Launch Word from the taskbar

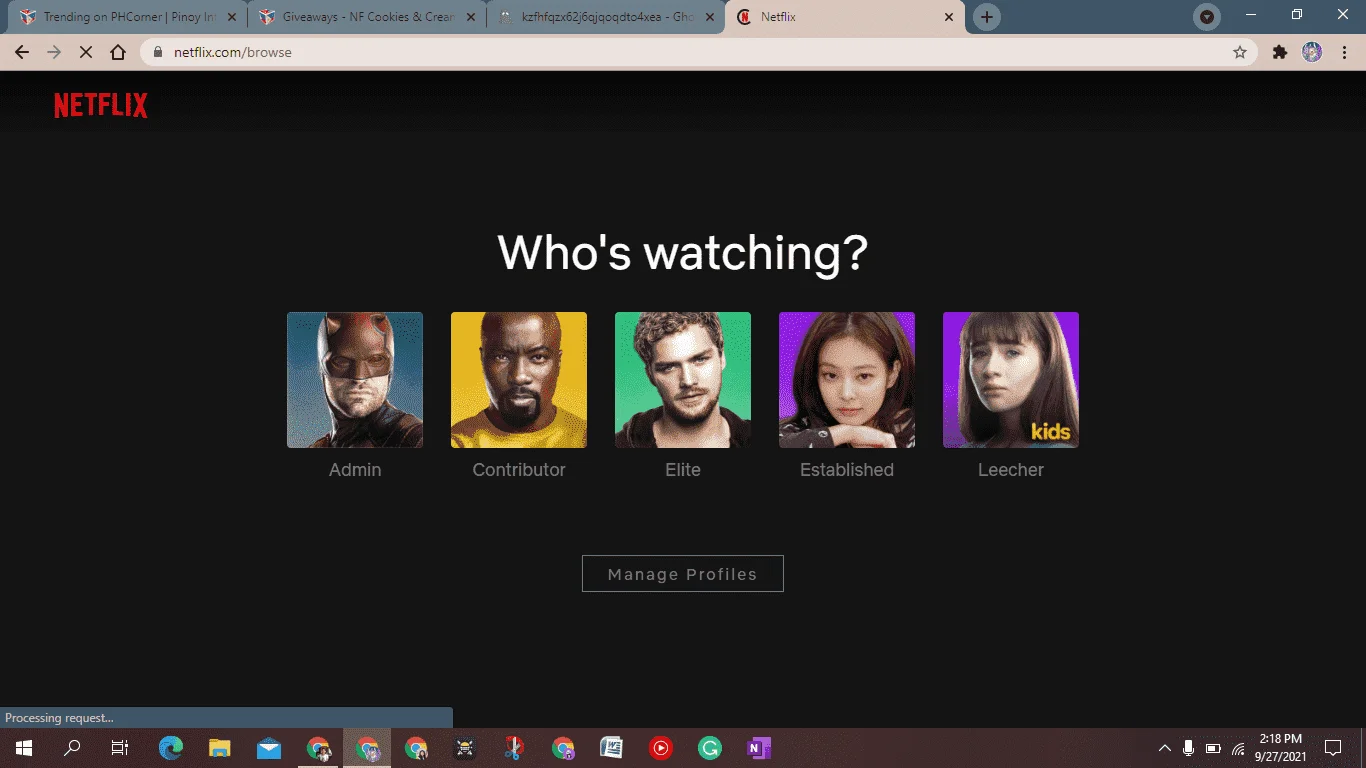click(612, 748)
